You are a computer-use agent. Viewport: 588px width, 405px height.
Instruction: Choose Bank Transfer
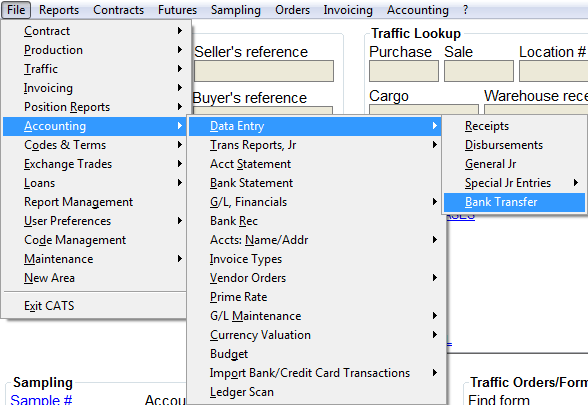pyautogui.click(x=514, y=202)
